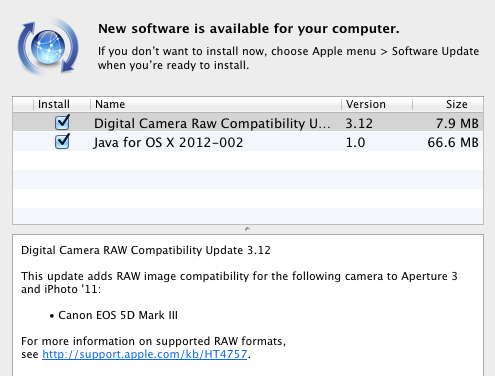Click the 7.9 MB size cell
Viewport: 495px width, 376px height.
click(x=457, y=124)
